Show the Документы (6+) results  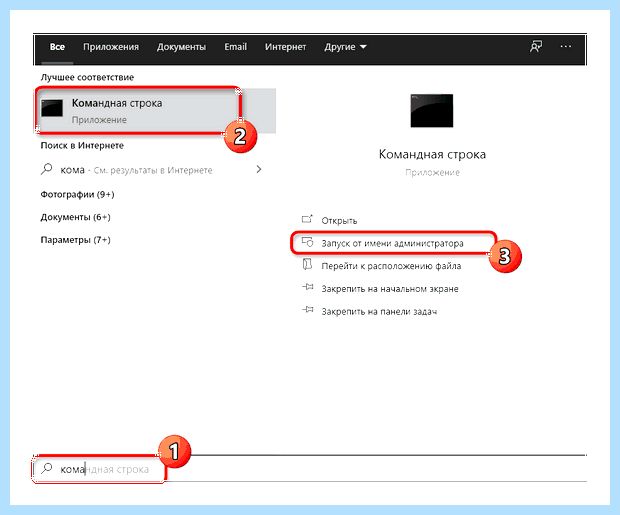tap(75, 217)
